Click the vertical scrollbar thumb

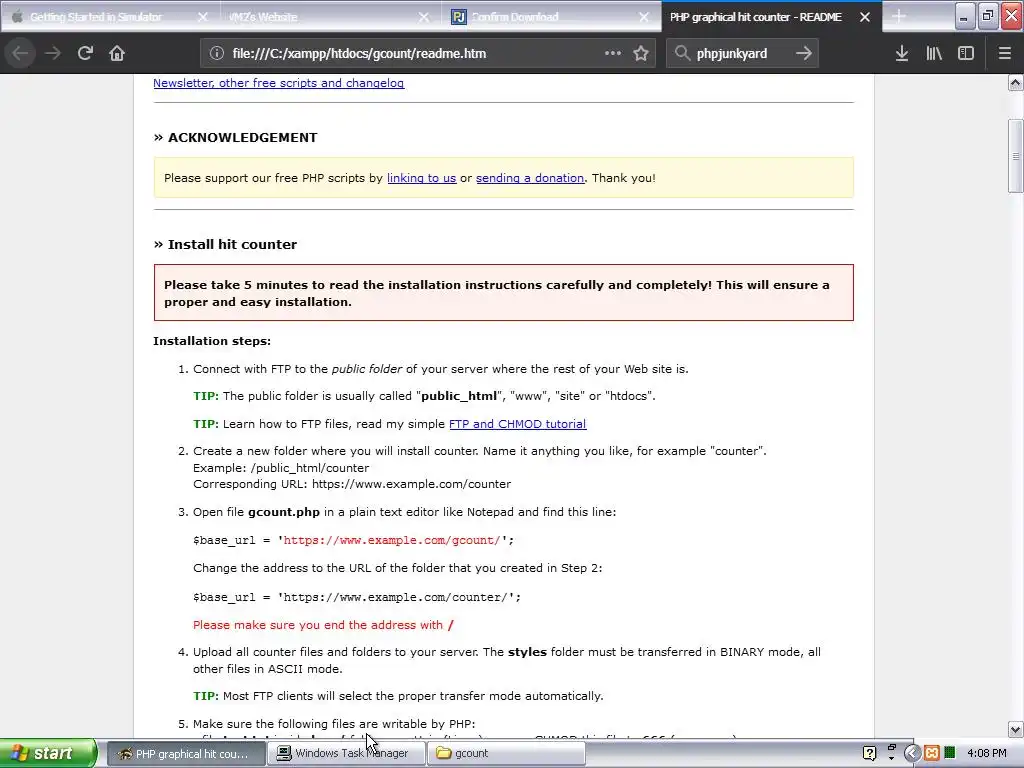coord(1015,156)
